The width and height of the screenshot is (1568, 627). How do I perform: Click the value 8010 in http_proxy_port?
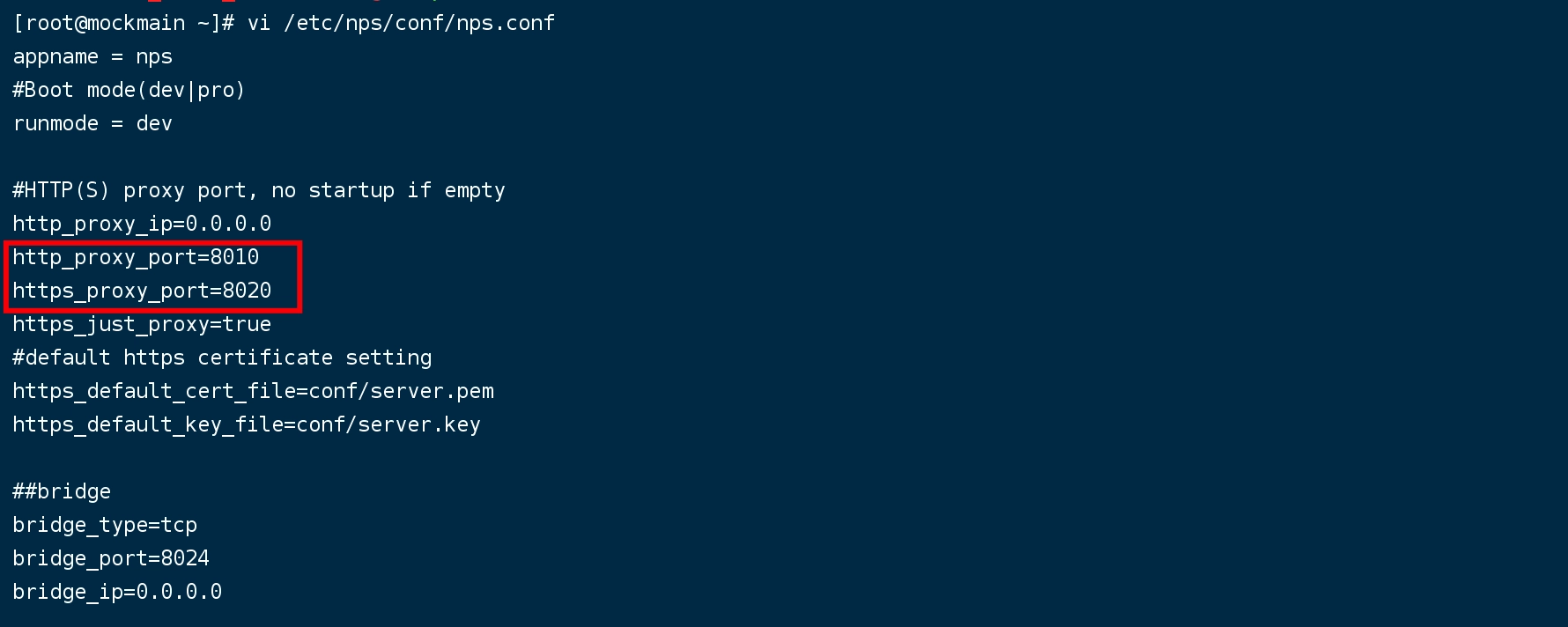click(234, 257)
